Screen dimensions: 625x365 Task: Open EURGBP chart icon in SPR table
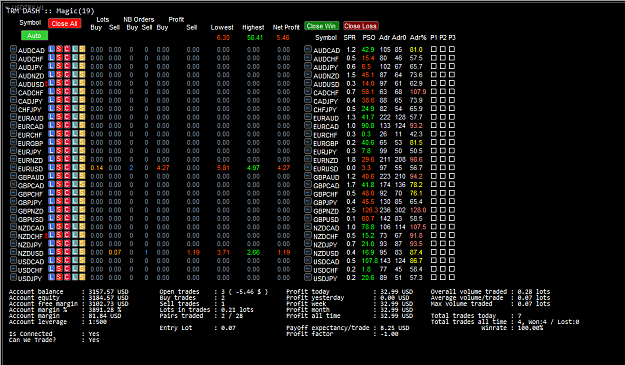(308, 142)
